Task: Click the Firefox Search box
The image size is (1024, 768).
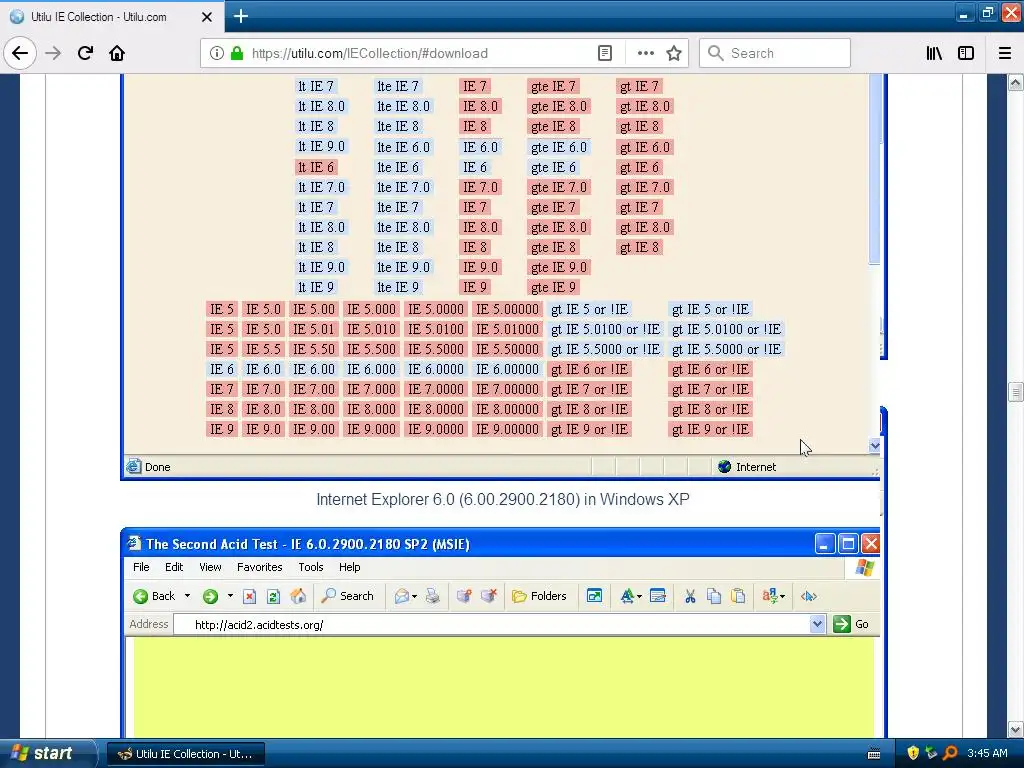Action: (775, 53)
